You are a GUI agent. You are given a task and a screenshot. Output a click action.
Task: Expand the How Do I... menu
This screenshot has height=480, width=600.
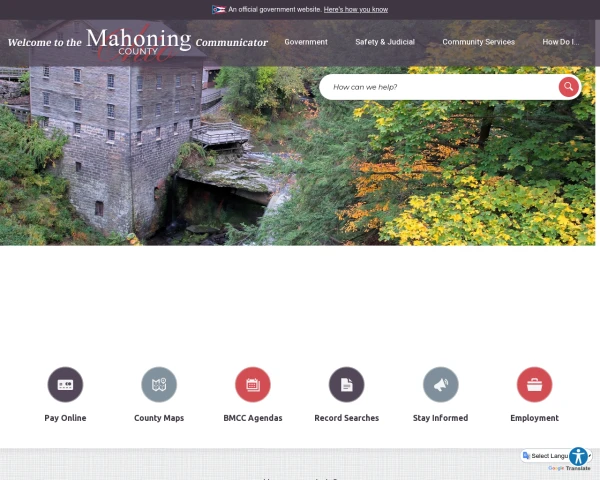[x=561, y=42]
